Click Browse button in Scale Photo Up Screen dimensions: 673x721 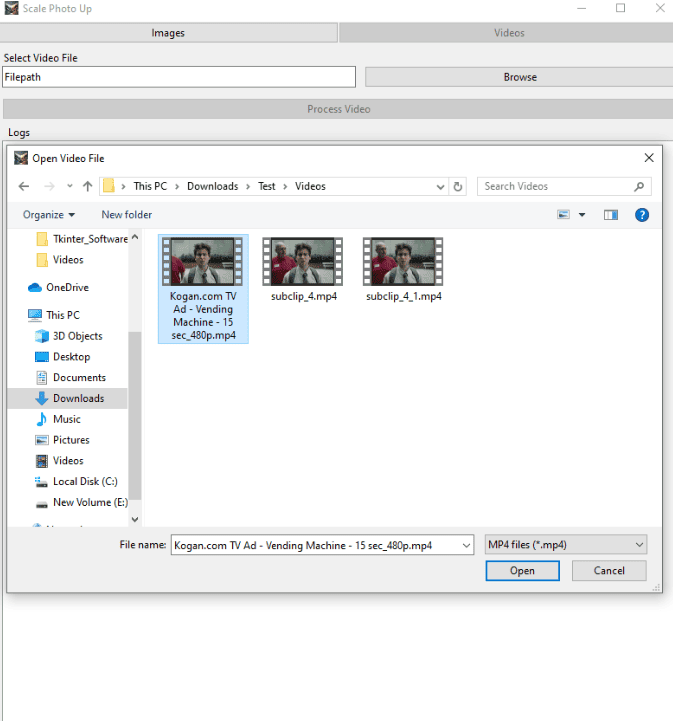coord(519,77)
